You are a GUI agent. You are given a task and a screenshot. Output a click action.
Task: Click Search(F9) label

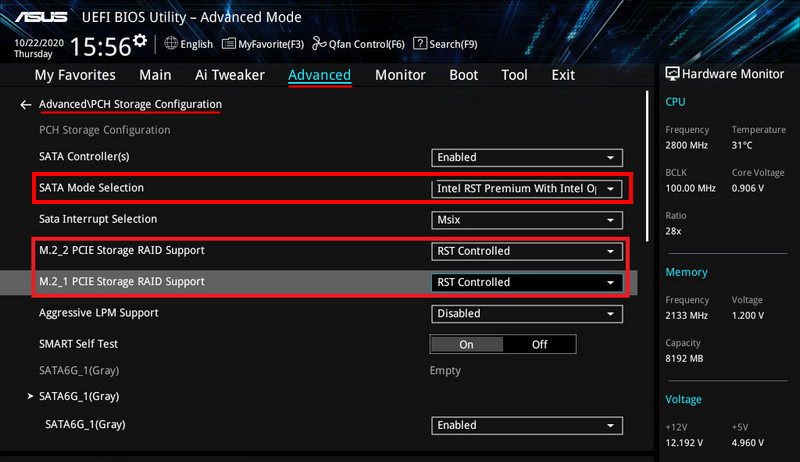pyautogui.click(x=453, y=44)
